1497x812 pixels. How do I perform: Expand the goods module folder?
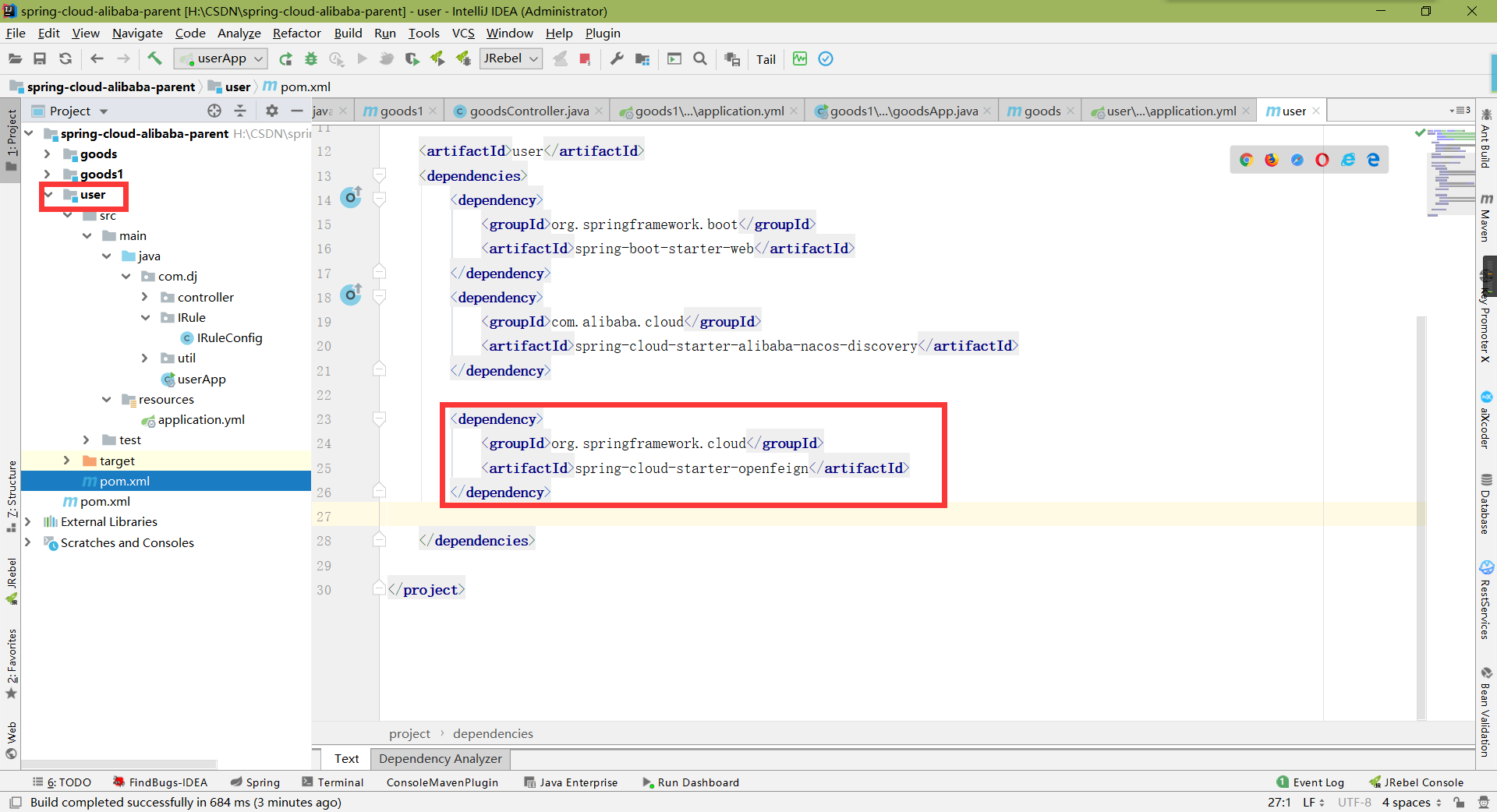coord(47,154)
